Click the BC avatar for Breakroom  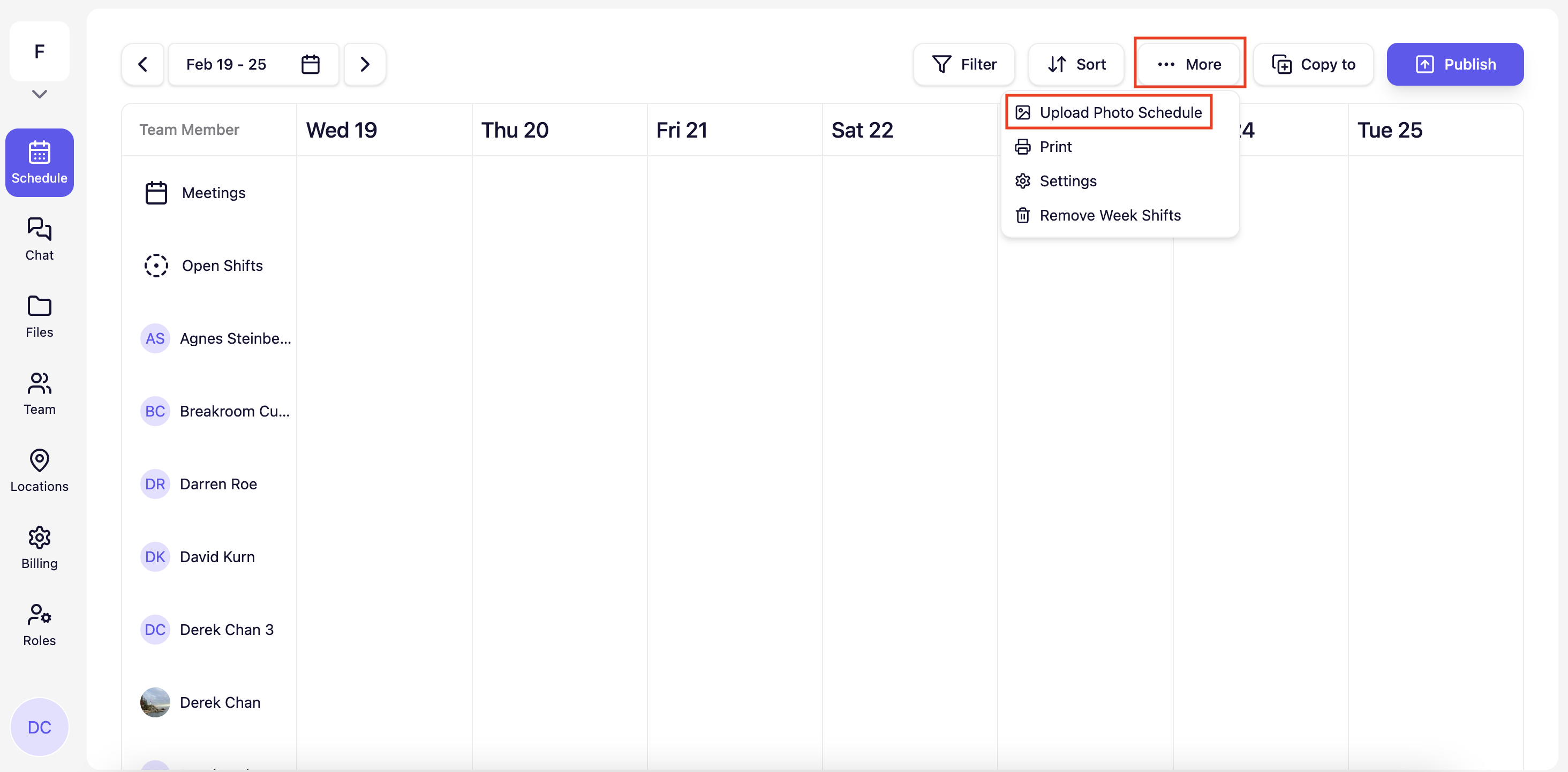155,411
